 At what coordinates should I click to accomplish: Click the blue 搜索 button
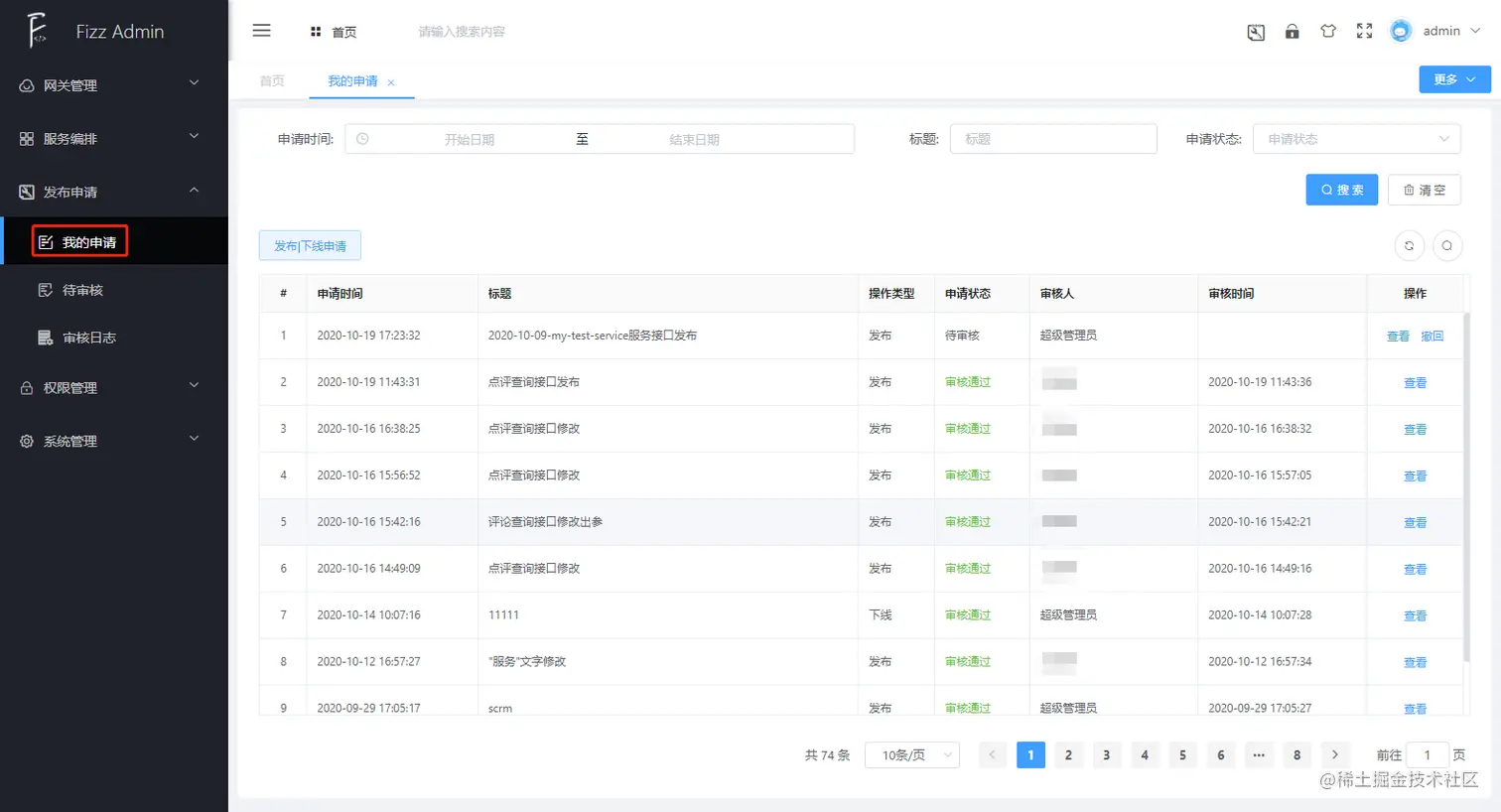click(1341, 190)
